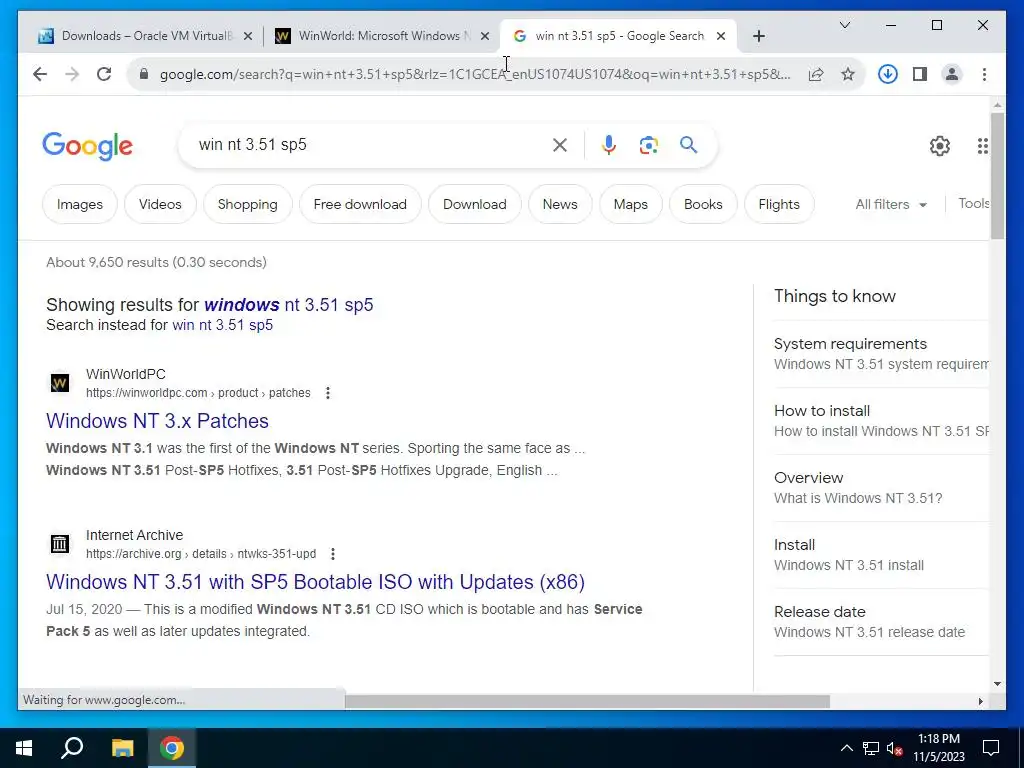Click Chrome icon in taskbar

(x=172, y=748)
